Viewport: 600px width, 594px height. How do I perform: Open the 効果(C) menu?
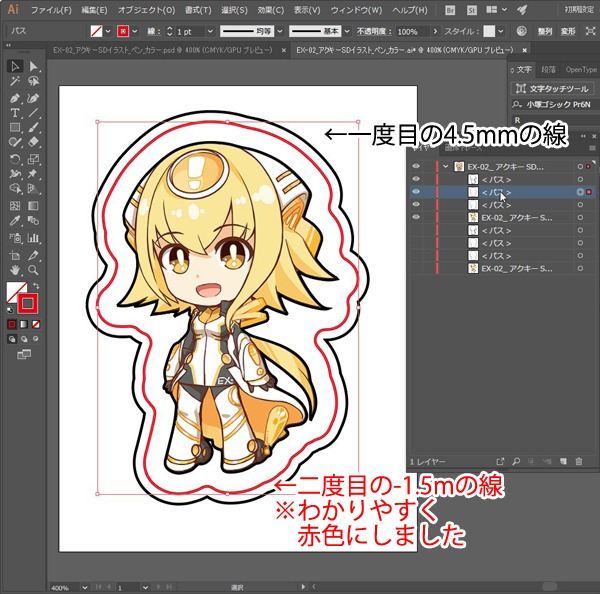point(271,10)
